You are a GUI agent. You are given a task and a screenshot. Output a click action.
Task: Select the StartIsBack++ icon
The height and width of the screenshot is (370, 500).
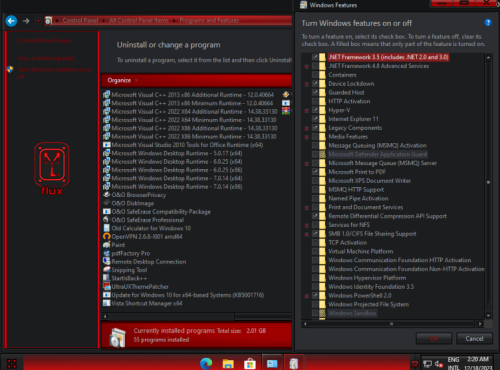(107, 278)
